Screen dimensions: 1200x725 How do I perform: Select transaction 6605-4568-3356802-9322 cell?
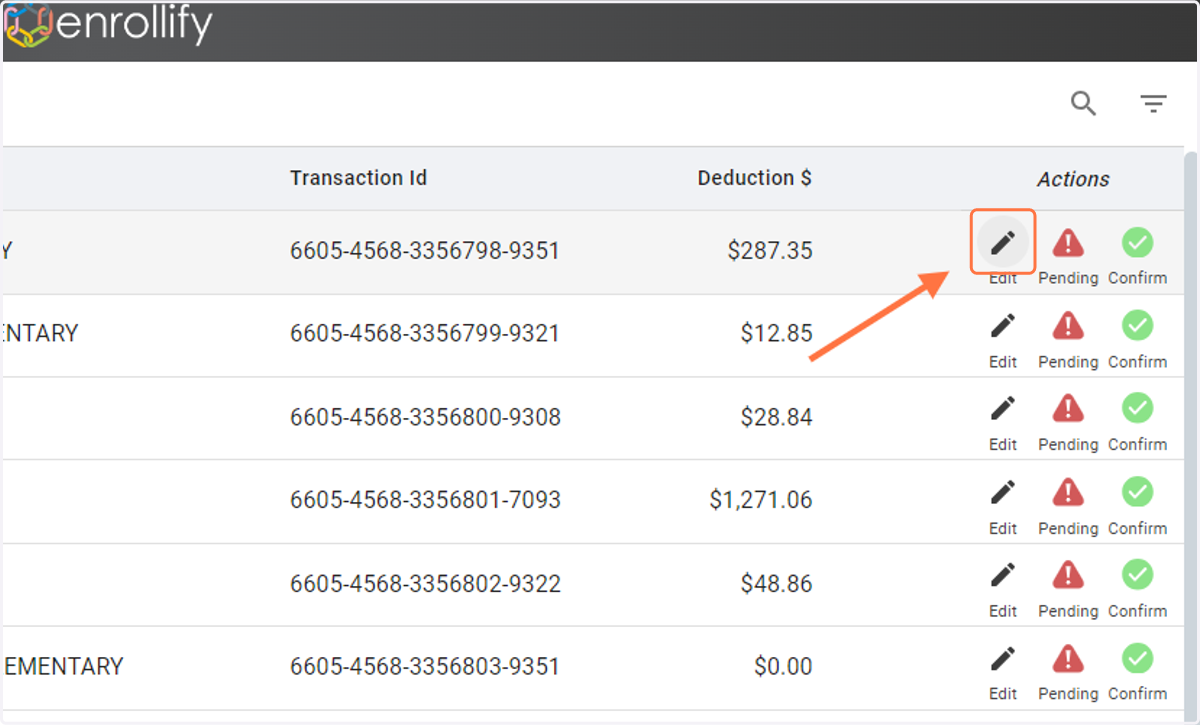point(425,583)
